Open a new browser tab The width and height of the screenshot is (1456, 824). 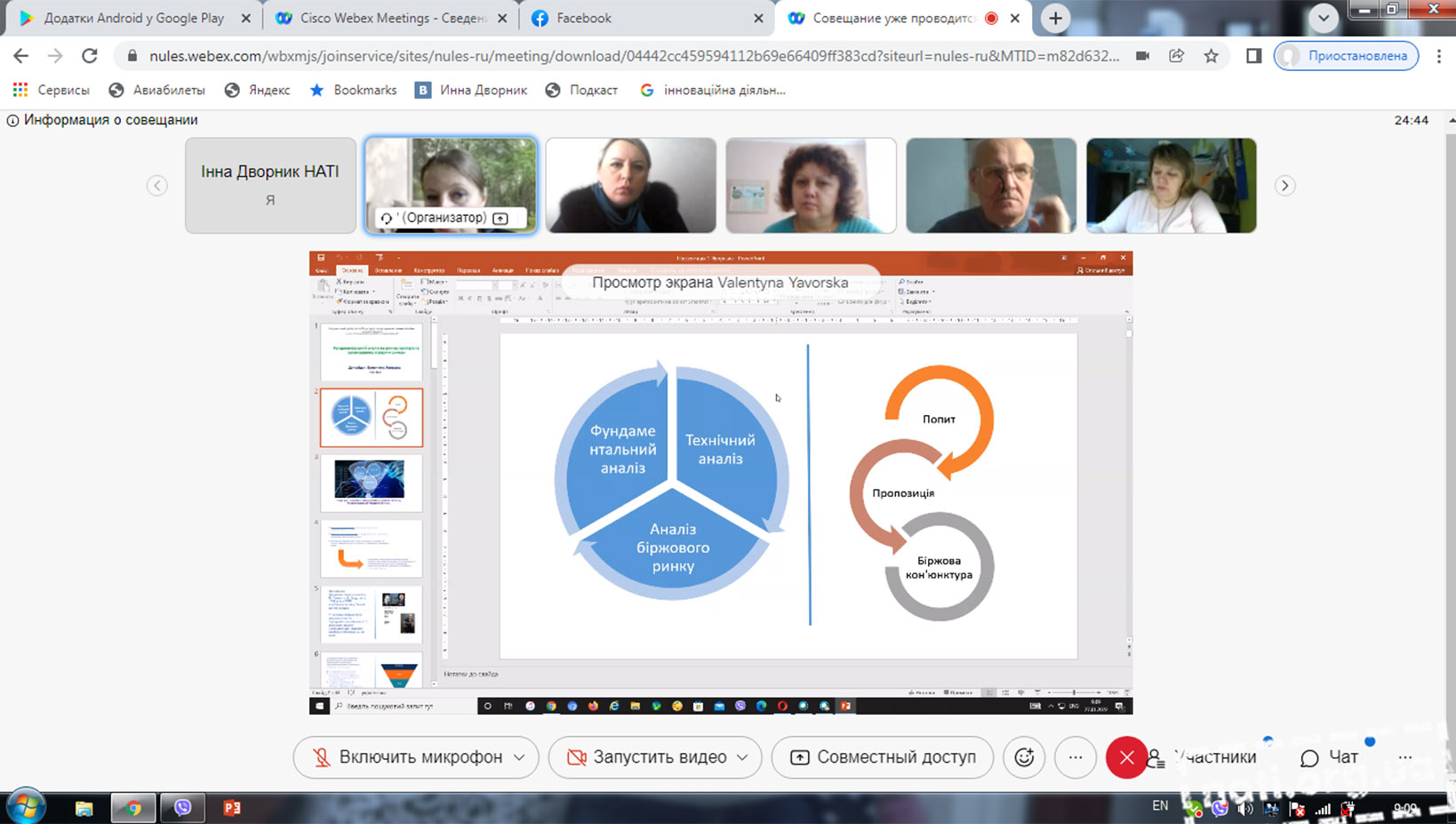[1055, 18]
